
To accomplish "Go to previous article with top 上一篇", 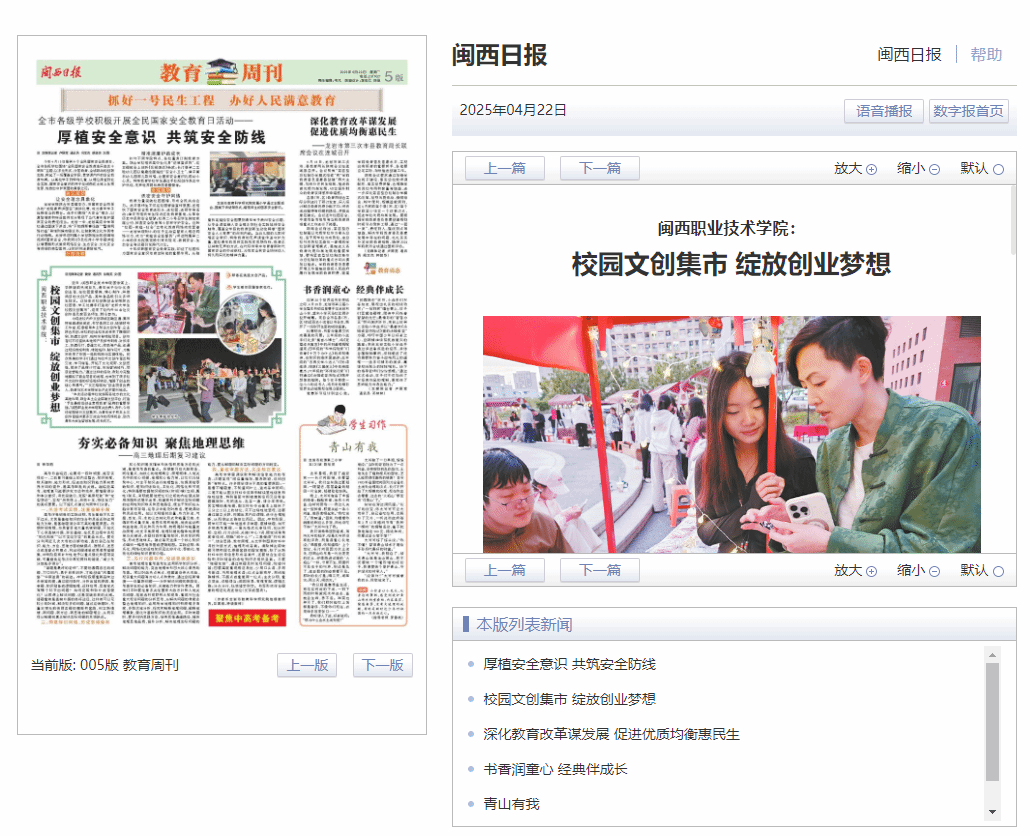I will point(505,168).
